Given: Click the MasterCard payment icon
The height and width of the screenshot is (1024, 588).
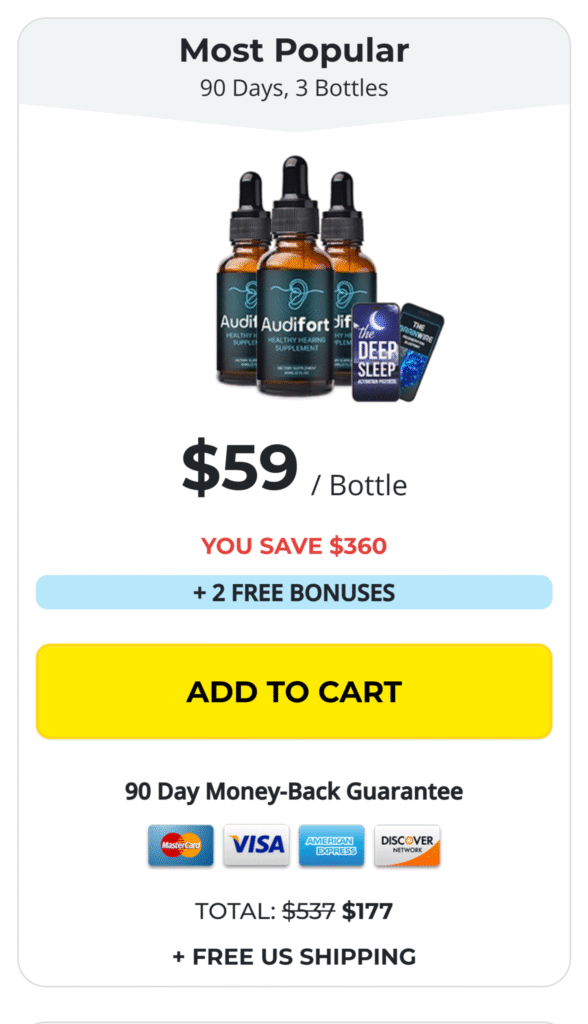Looking at the screenshot, I should [180, 845].
